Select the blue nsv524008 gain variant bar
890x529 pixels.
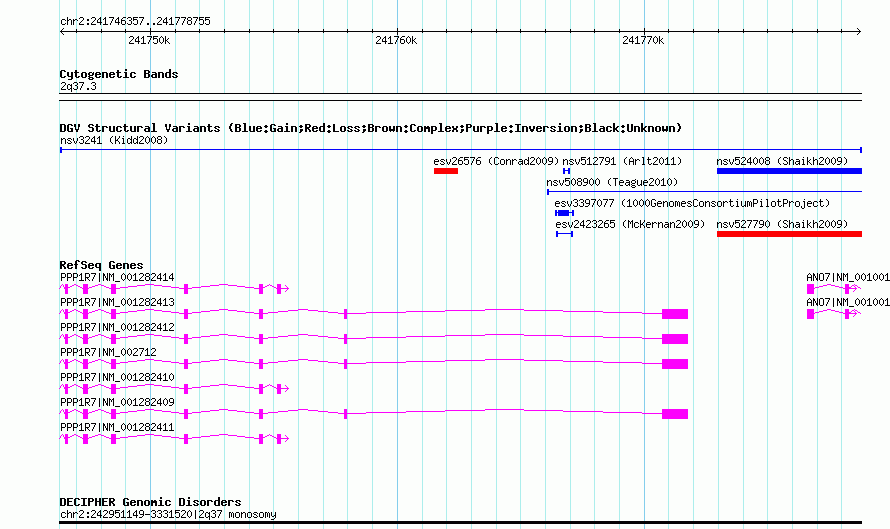pyautogui.click(x=789, y=171)
